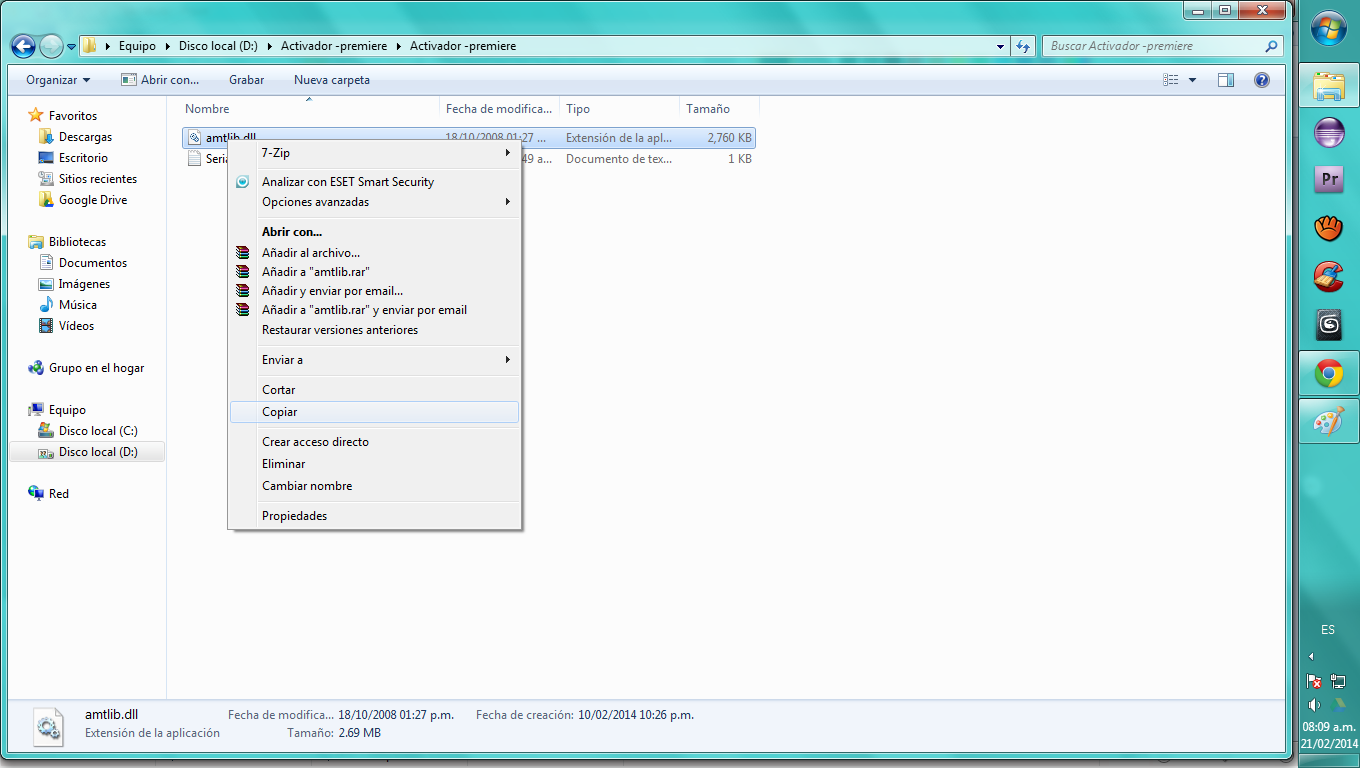
Task: Toggle the preview pane icon
Action: [1226, 80]
